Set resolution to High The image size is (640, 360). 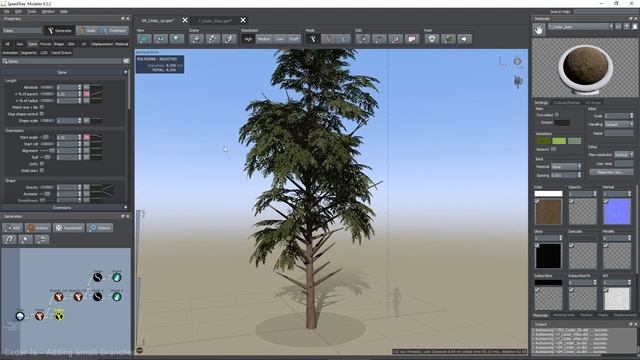tap(248, 39)
